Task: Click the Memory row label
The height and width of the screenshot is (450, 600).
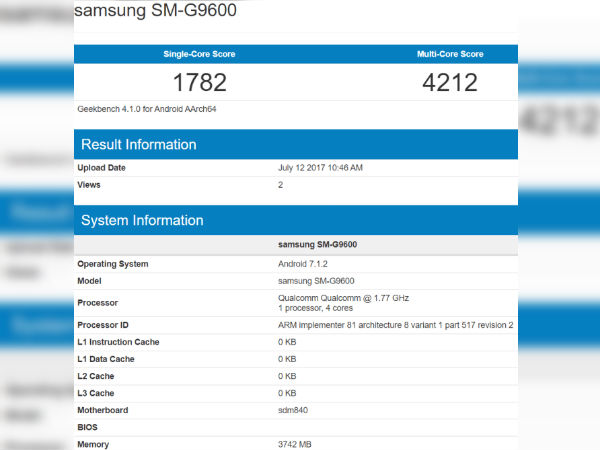Action: (93, 444)
